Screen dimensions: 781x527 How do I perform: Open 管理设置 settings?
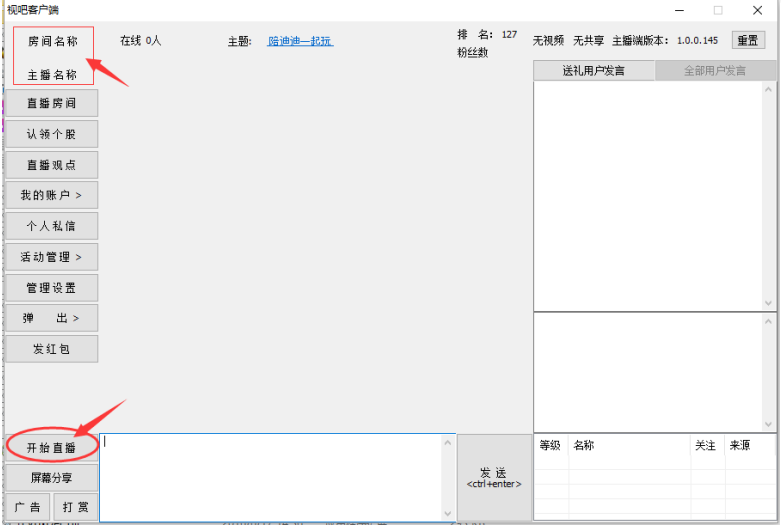51,288
